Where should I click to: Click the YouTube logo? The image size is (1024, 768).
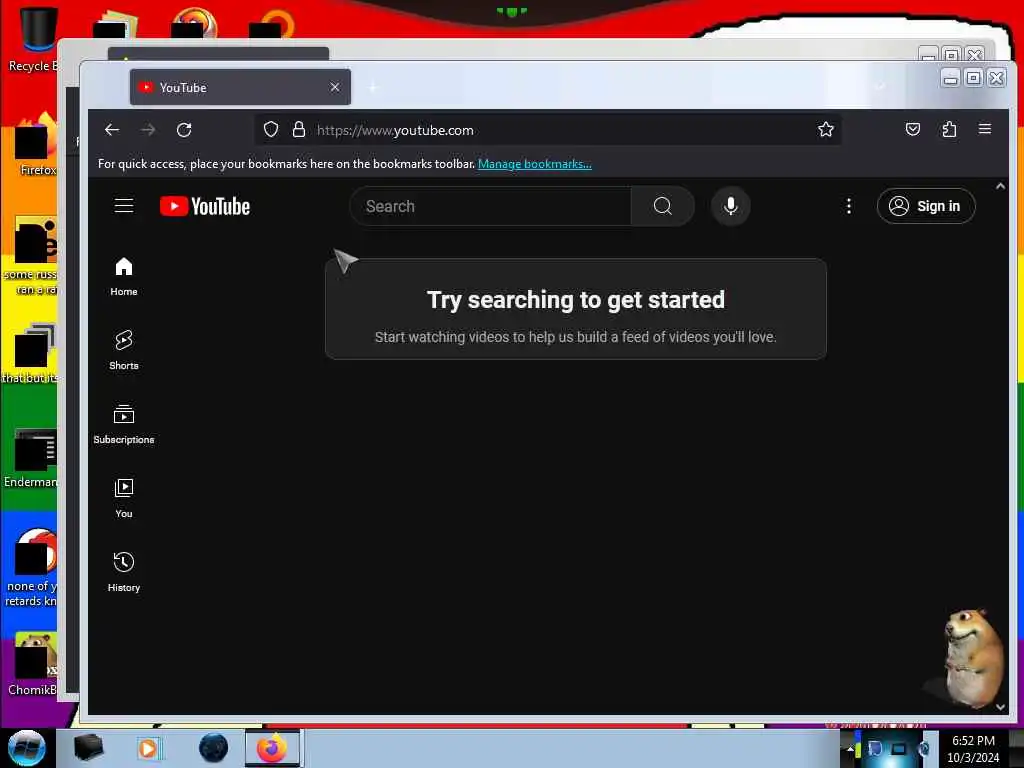(205, 206)
